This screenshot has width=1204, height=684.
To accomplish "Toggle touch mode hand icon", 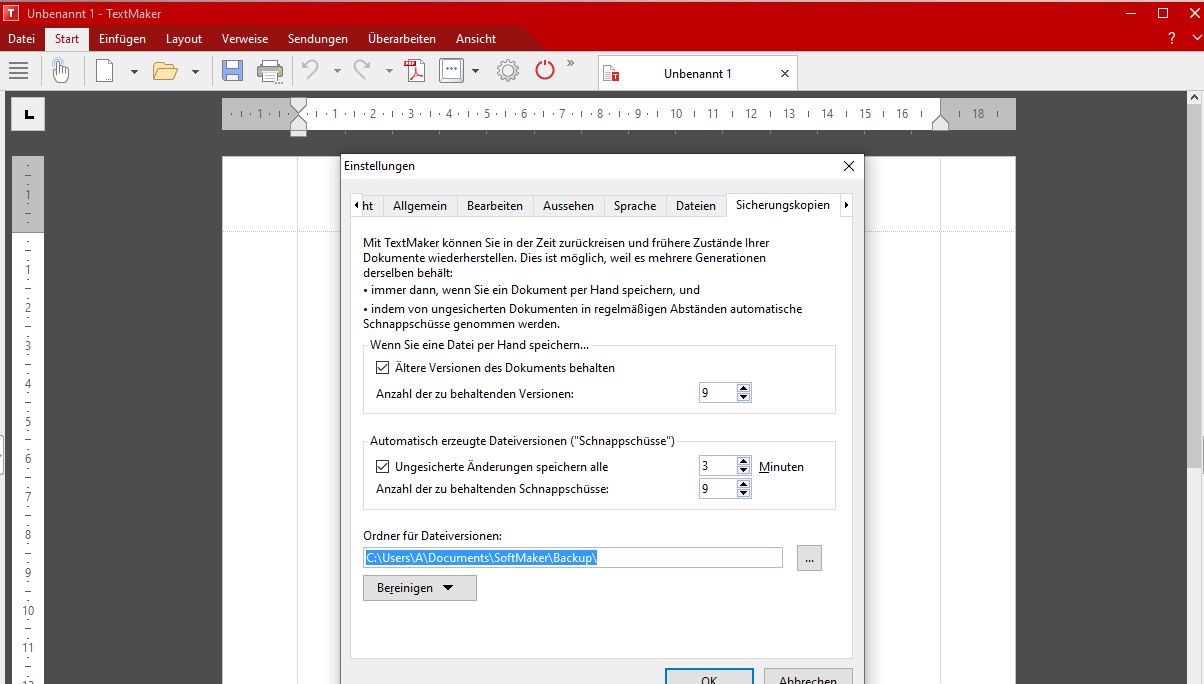I will click(61, 71).
